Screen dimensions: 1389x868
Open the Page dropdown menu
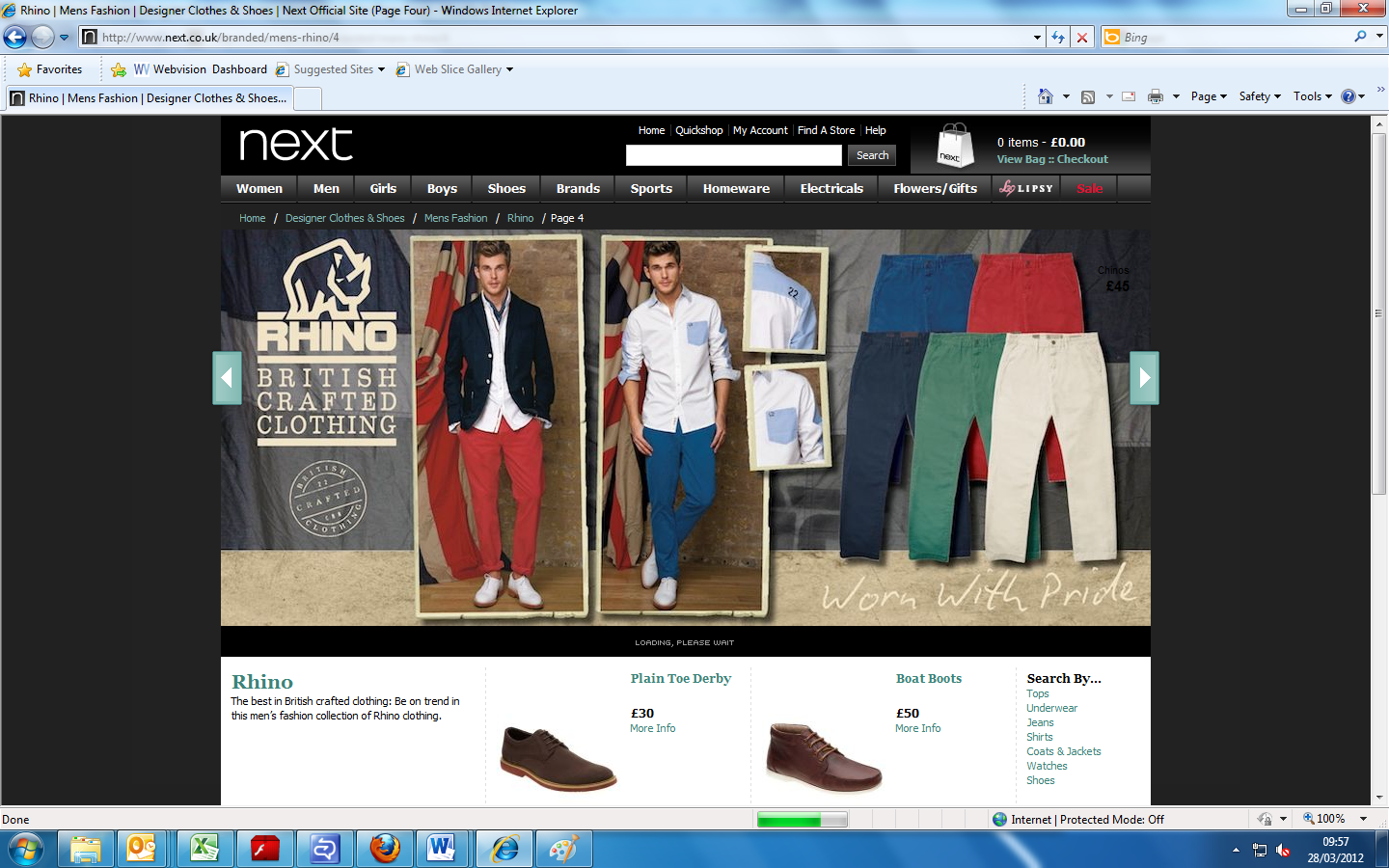1207,96
